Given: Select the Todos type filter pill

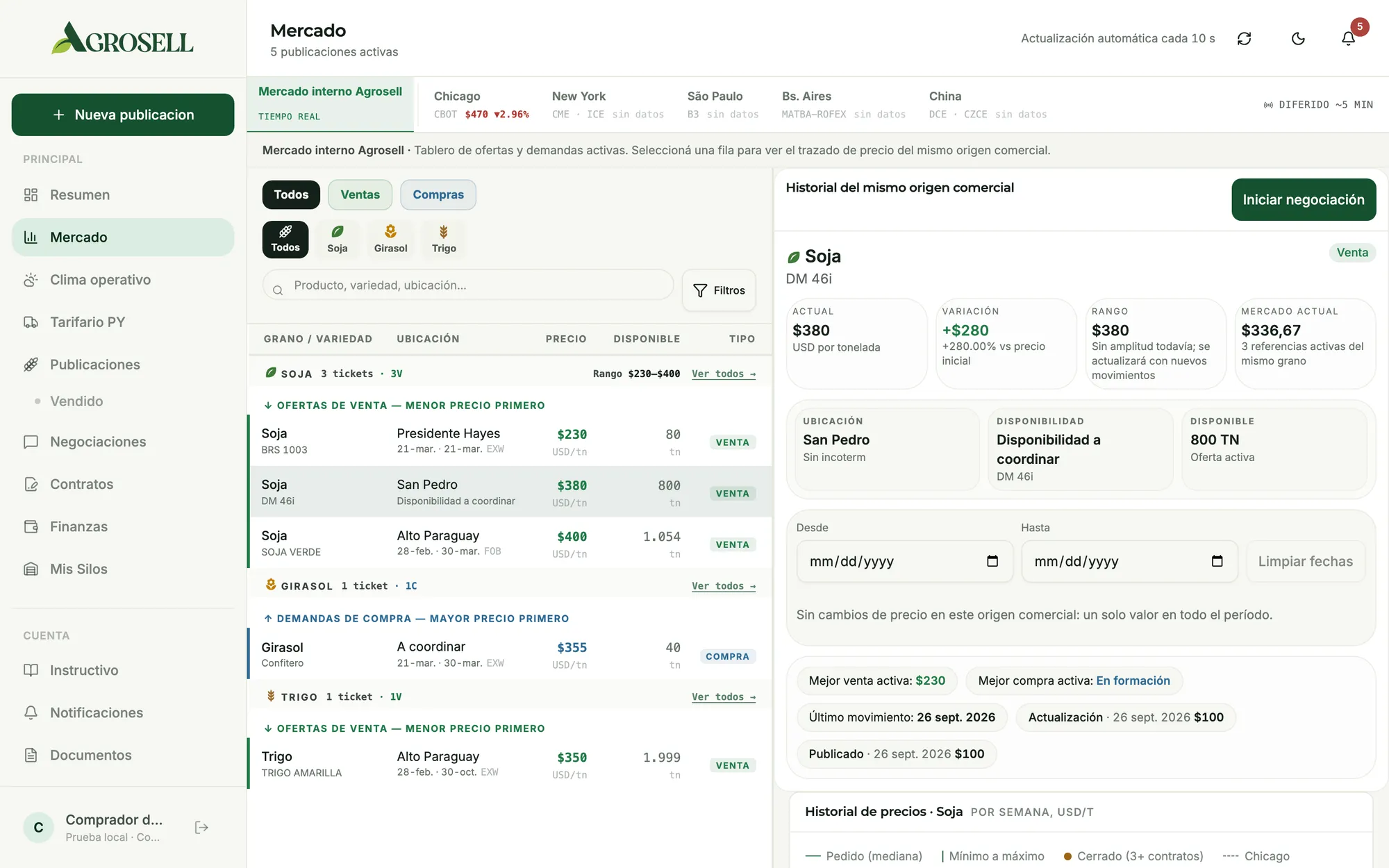Looking at the screenshot, I should [291, 195].
